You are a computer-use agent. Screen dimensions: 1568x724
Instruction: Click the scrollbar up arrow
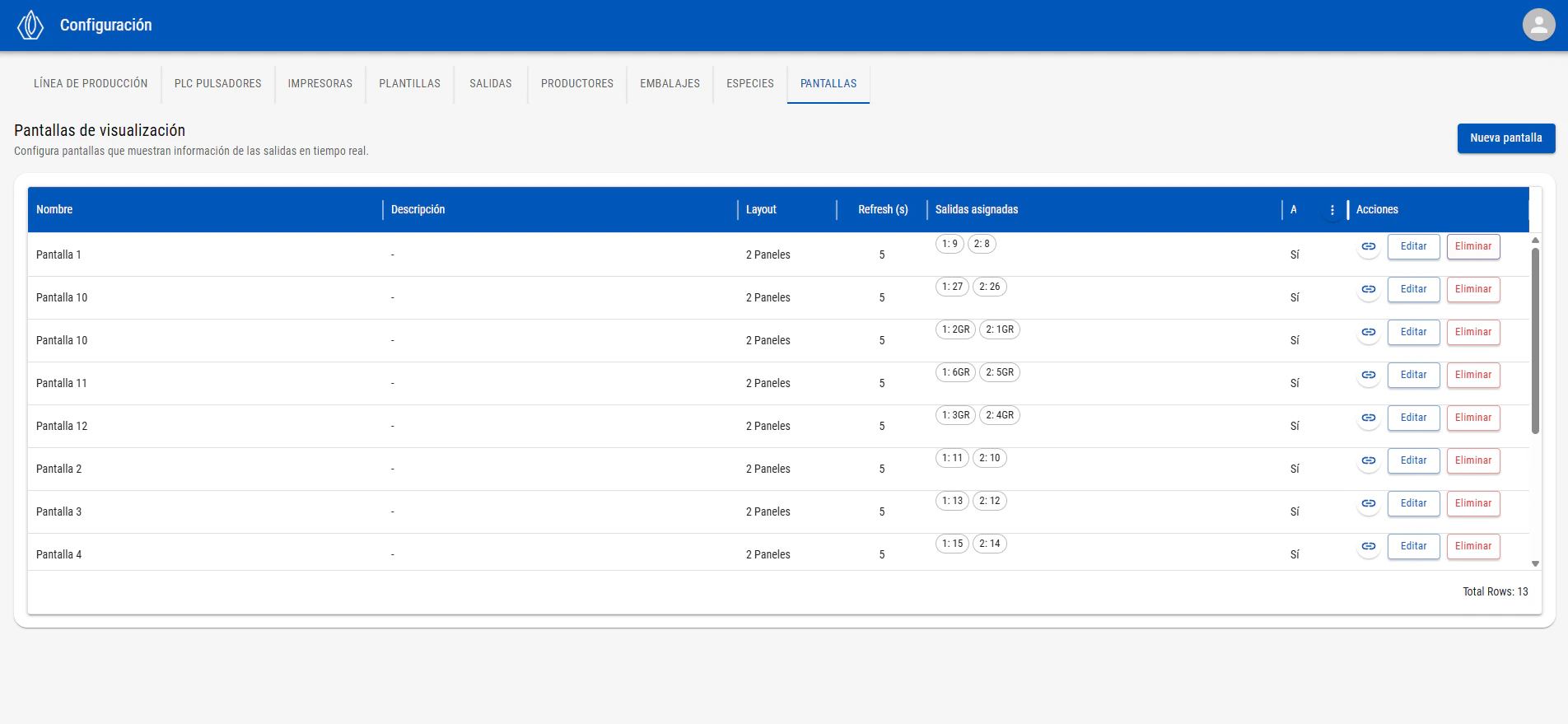pos(1535,240)
